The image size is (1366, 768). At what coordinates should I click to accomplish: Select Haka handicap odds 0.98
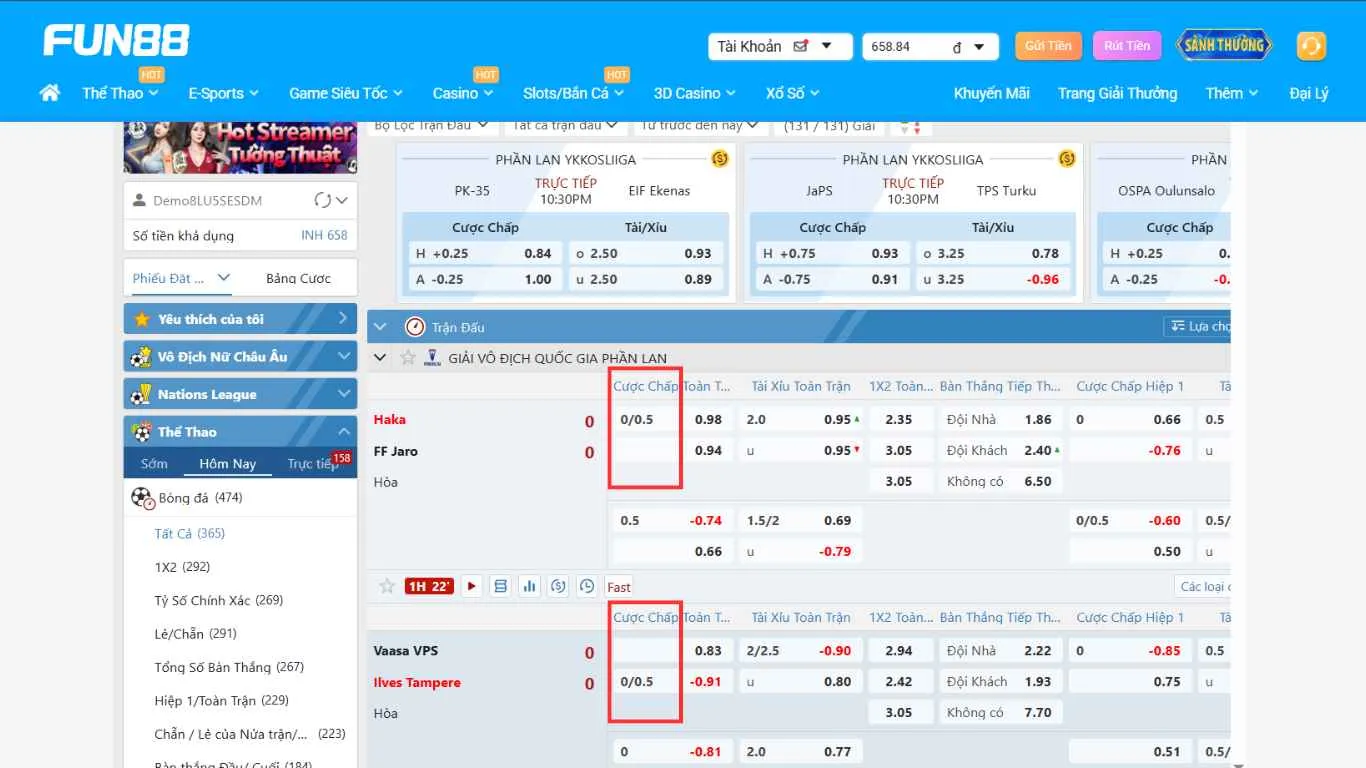(707, 420)
